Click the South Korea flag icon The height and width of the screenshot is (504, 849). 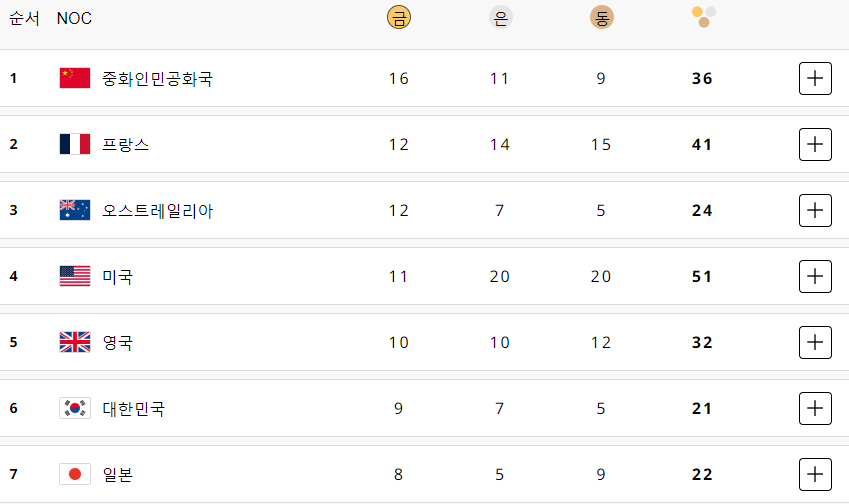(x=75, y=408)
